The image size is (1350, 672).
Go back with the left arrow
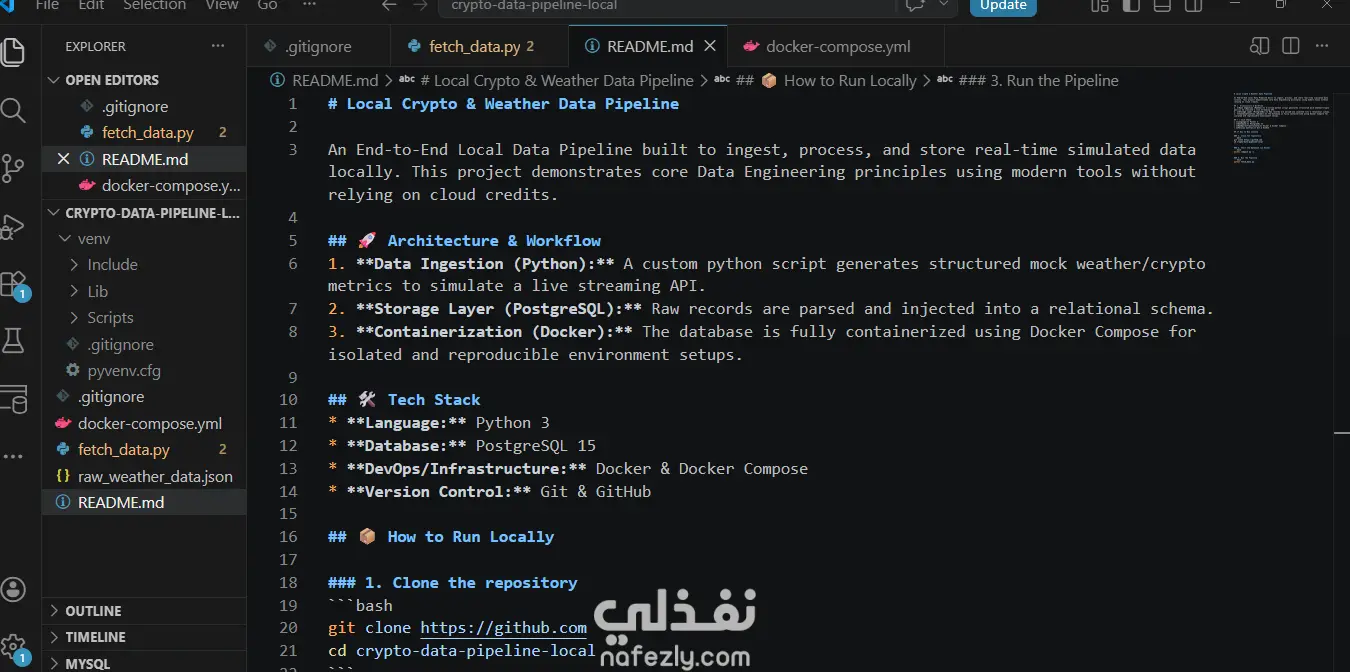(389, 5)
